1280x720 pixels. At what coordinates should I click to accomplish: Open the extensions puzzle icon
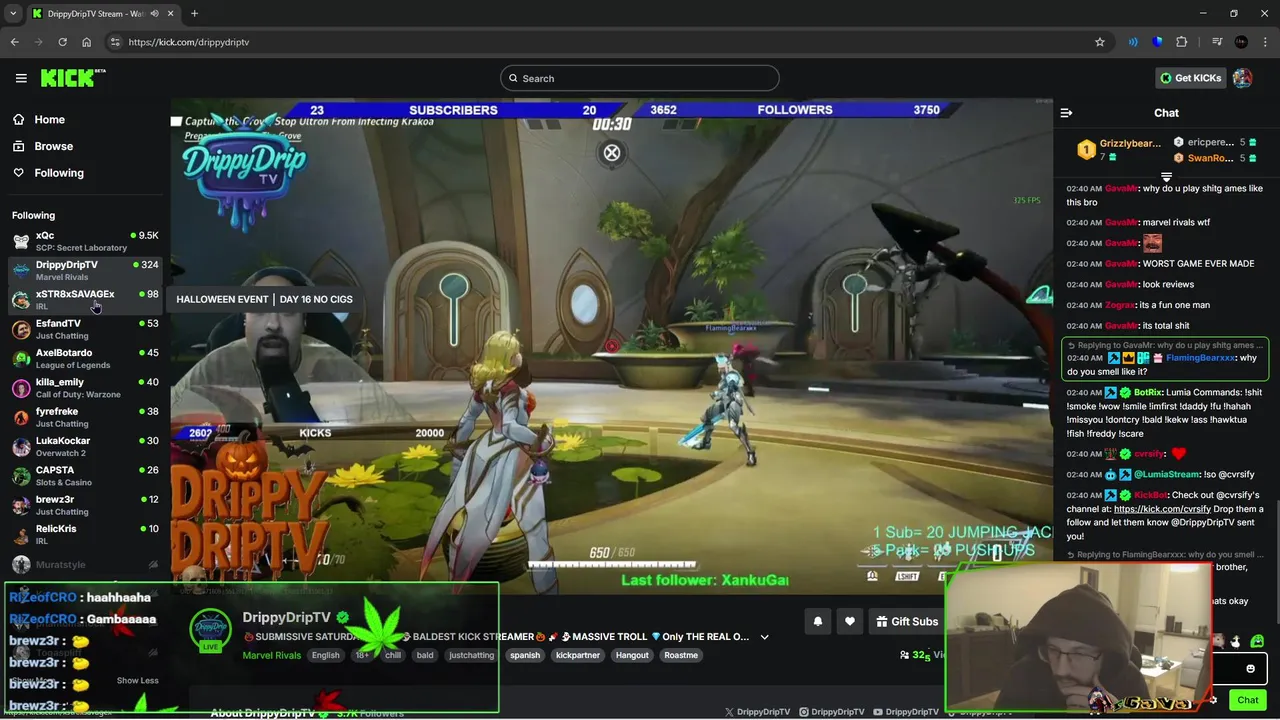pyautogui.click(x=1182, y=42)
